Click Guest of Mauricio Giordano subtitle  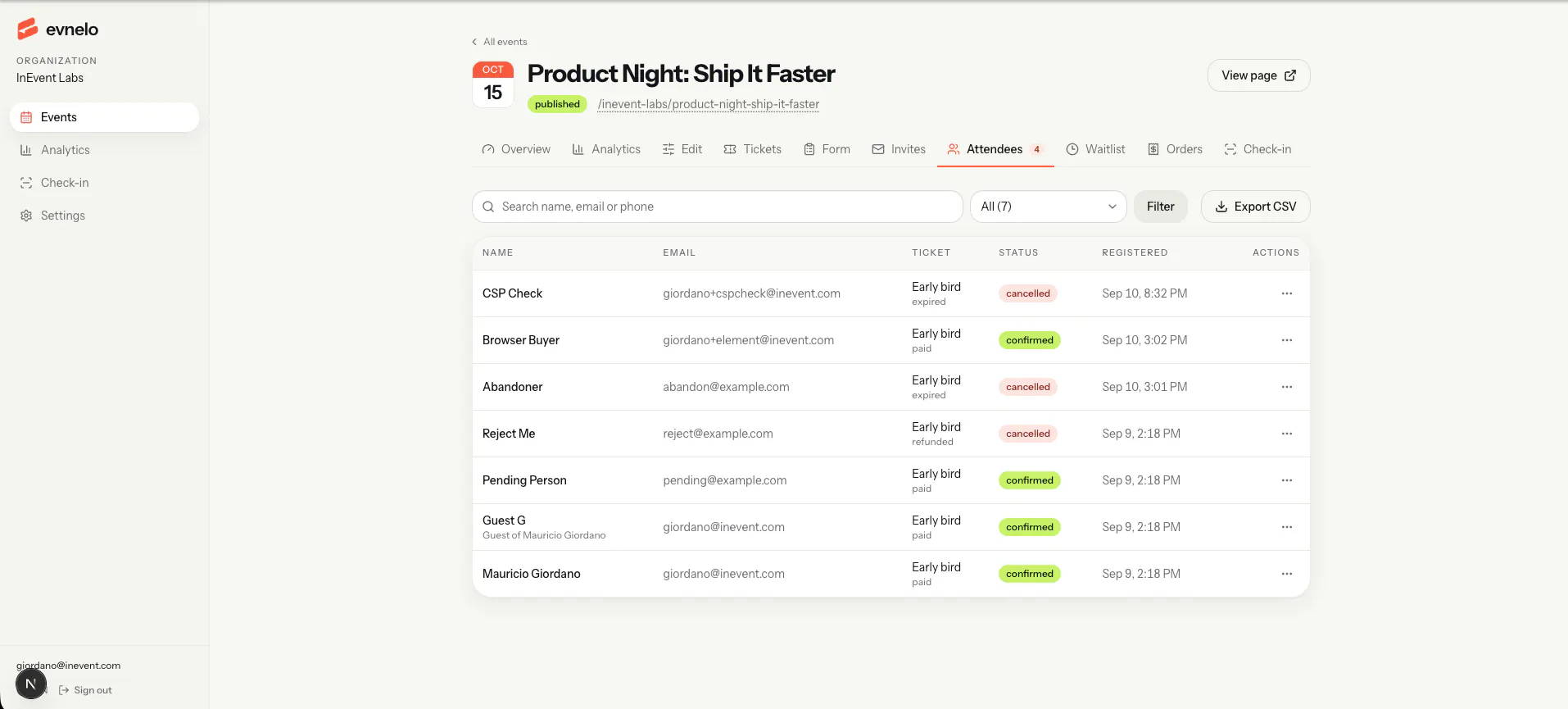544,535
